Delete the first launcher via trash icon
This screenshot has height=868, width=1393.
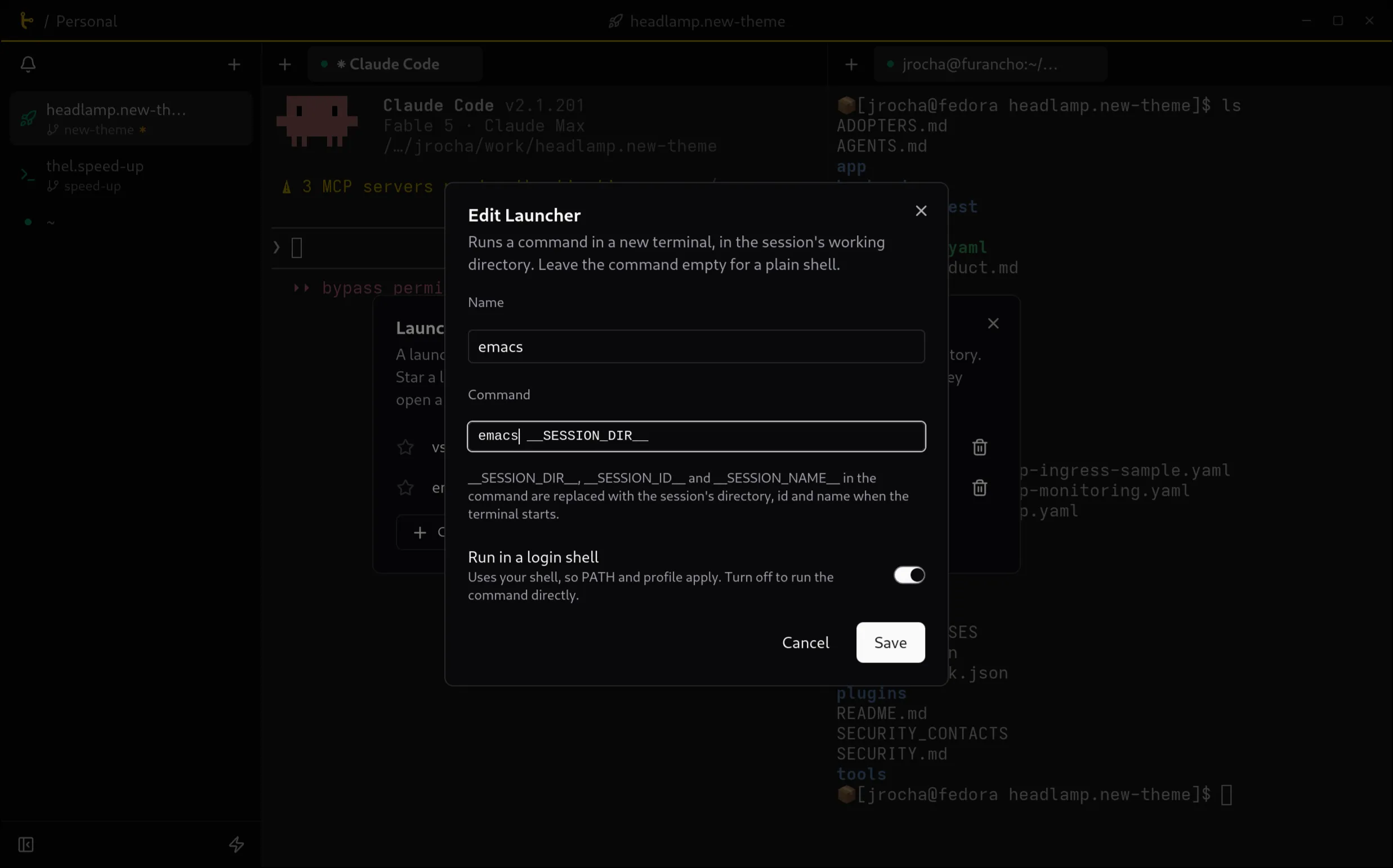pos(979,447)
